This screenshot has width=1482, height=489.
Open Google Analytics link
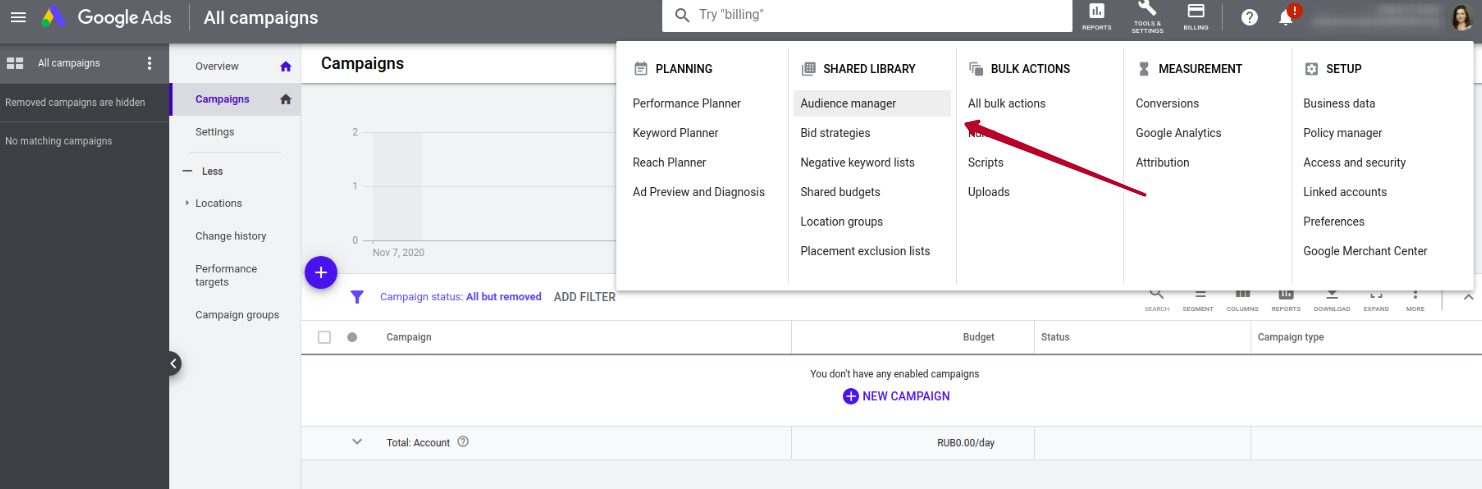click(1178, 133)
